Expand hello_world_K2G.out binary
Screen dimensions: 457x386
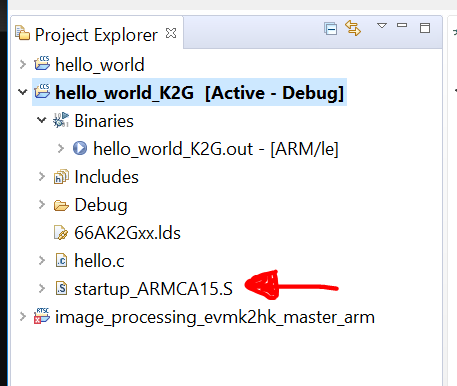(61, 148)
